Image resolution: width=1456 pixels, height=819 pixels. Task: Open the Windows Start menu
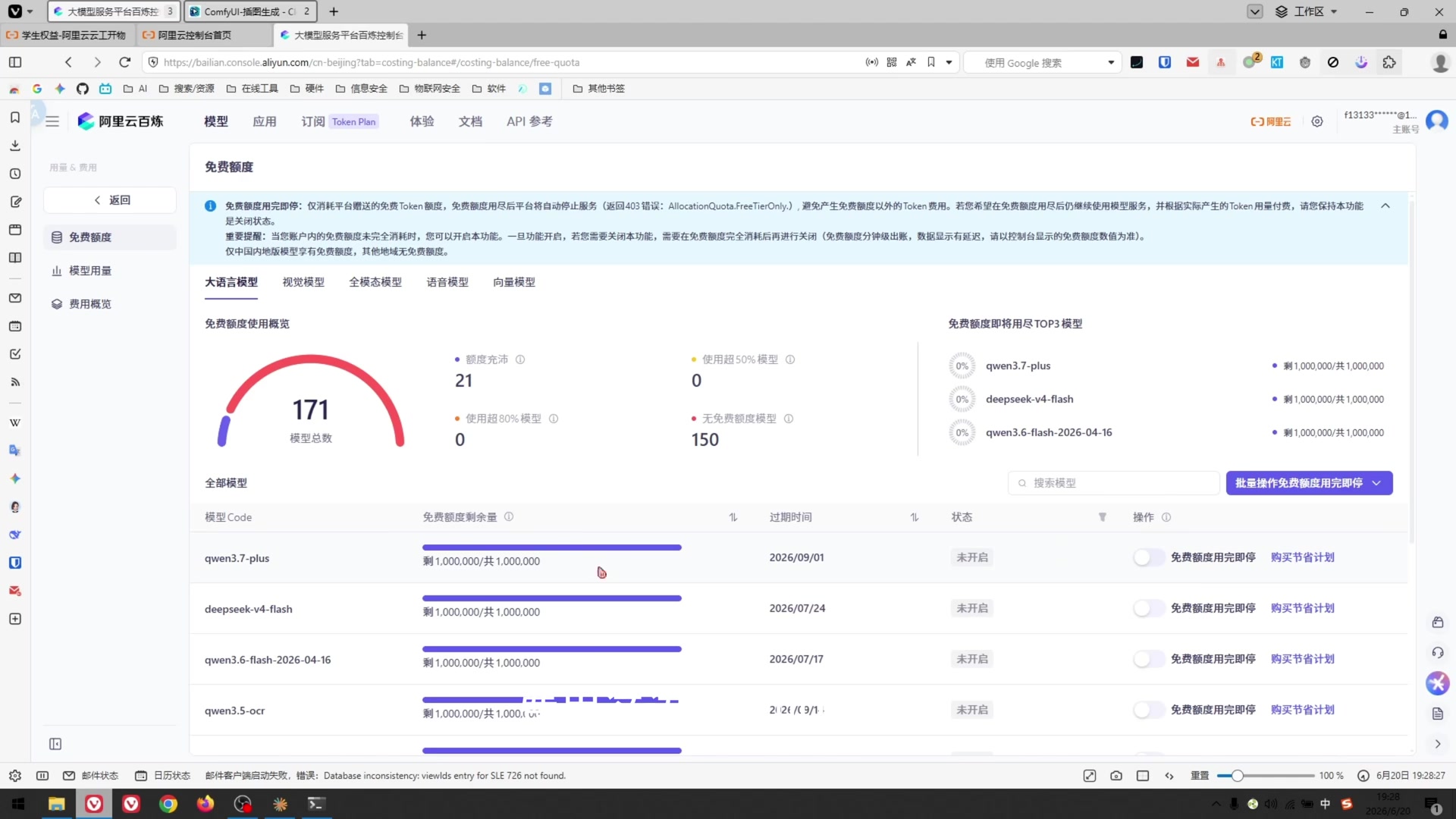coord(18,804)
